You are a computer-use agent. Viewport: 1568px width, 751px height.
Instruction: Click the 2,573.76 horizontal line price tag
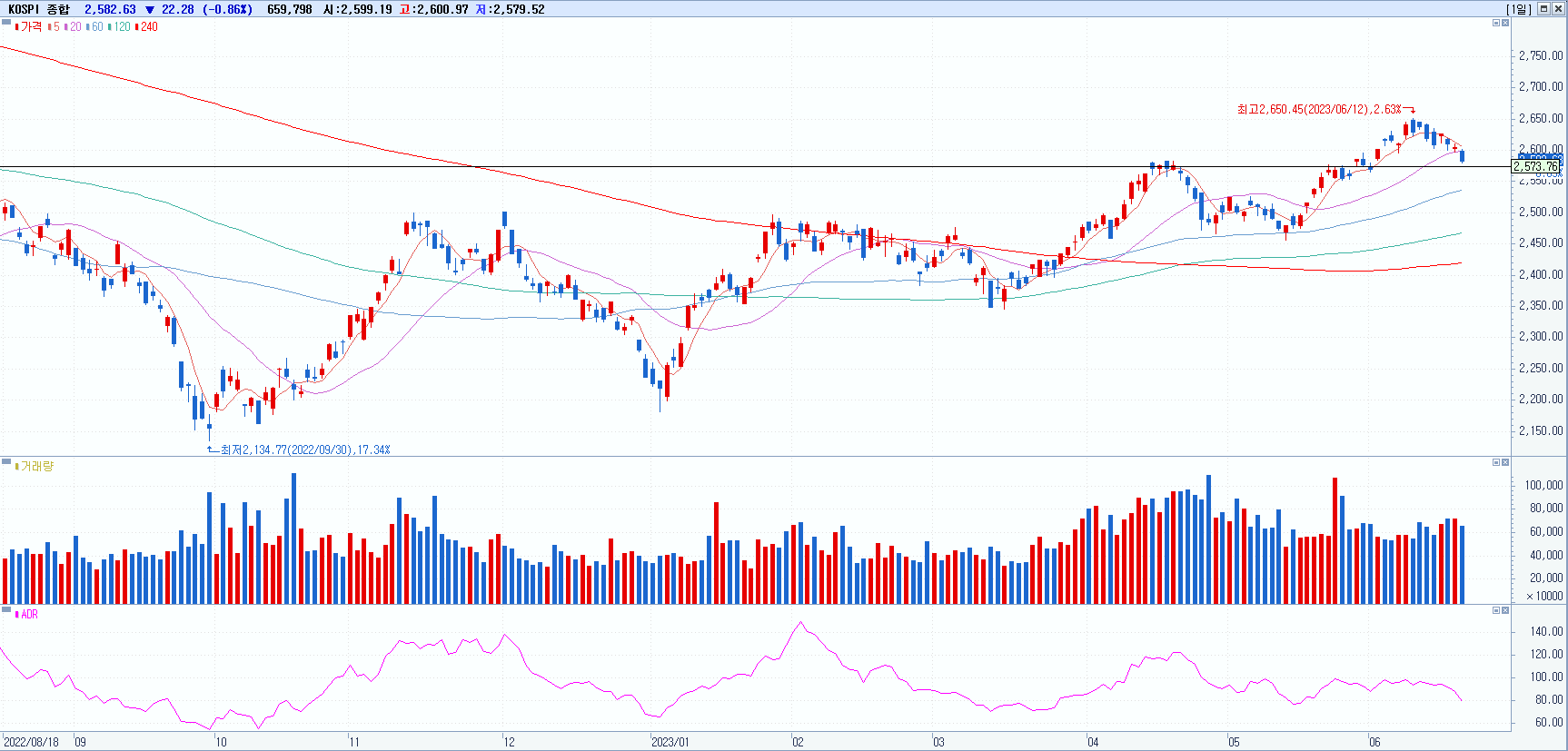pyautogui.click(x=1536, y=167)
